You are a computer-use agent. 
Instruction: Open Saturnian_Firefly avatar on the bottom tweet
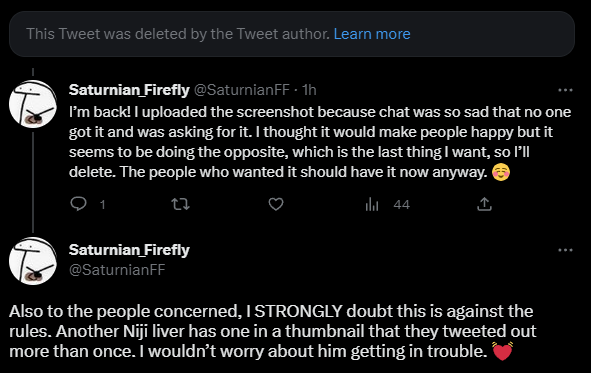tap(33, 261)
